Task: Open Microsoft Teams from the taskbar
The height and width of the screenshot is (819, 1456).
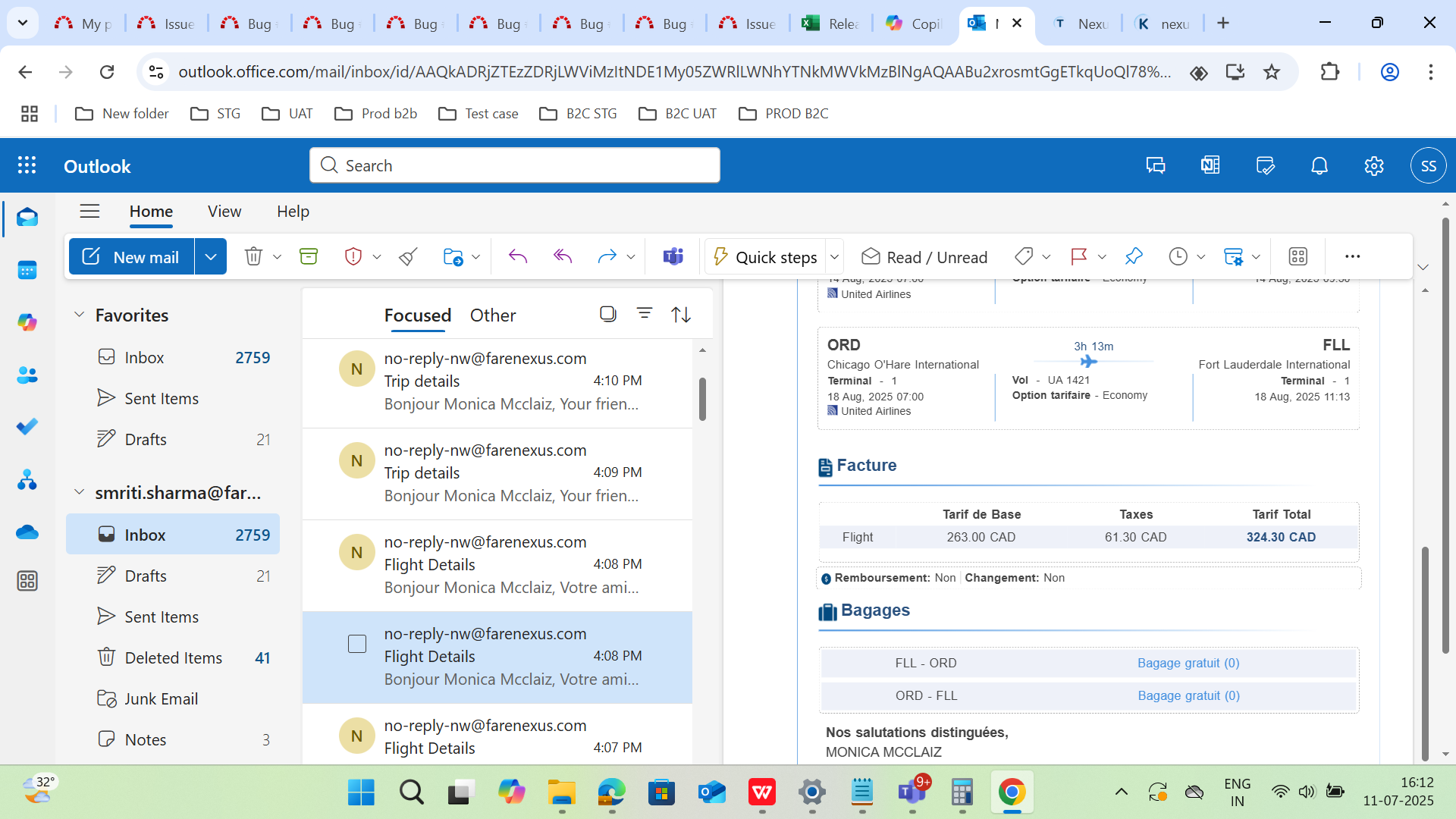Action: (912, 792)
